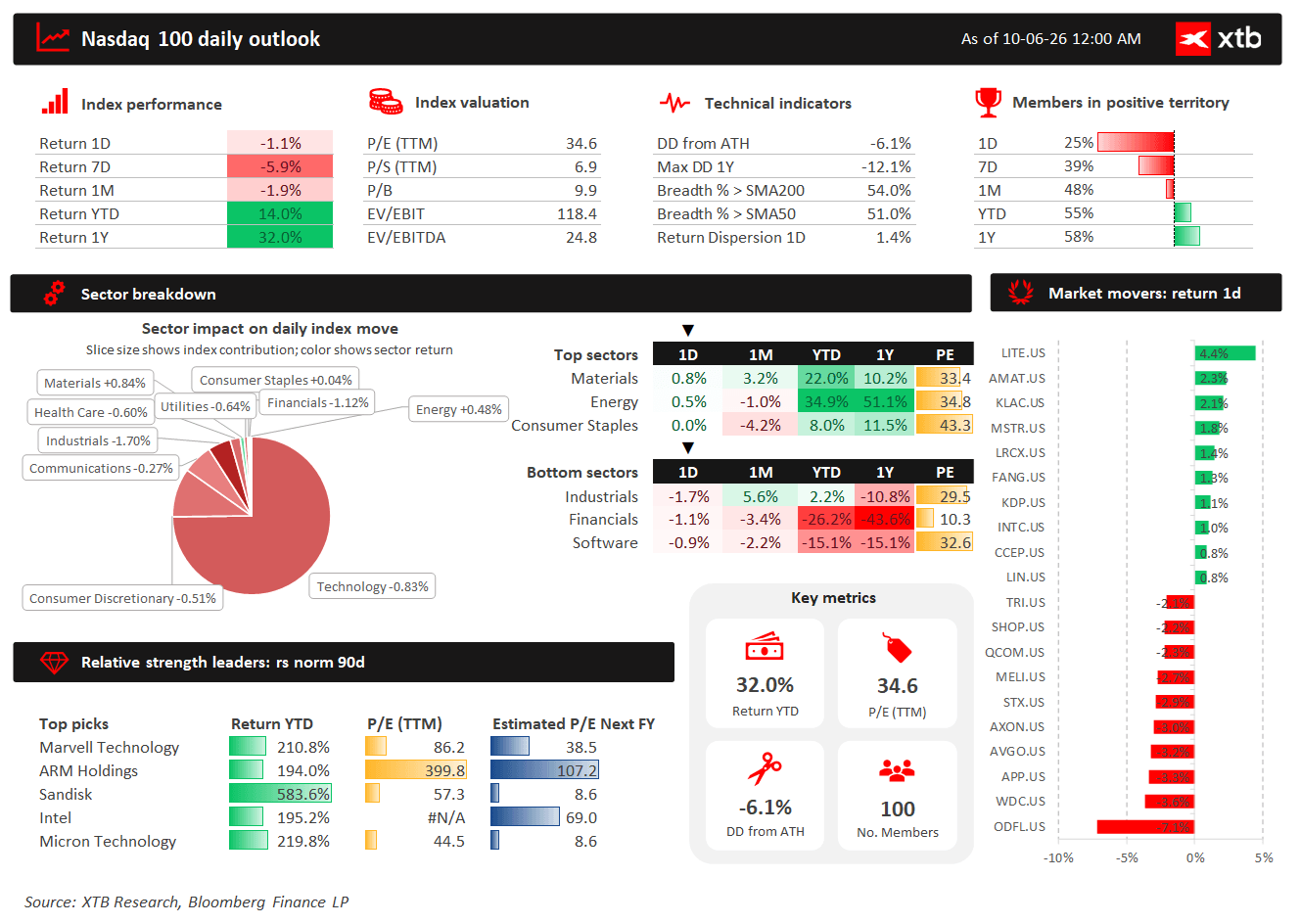
Task: Select the YTD column header in Top sectors
Action: (826, 354)
